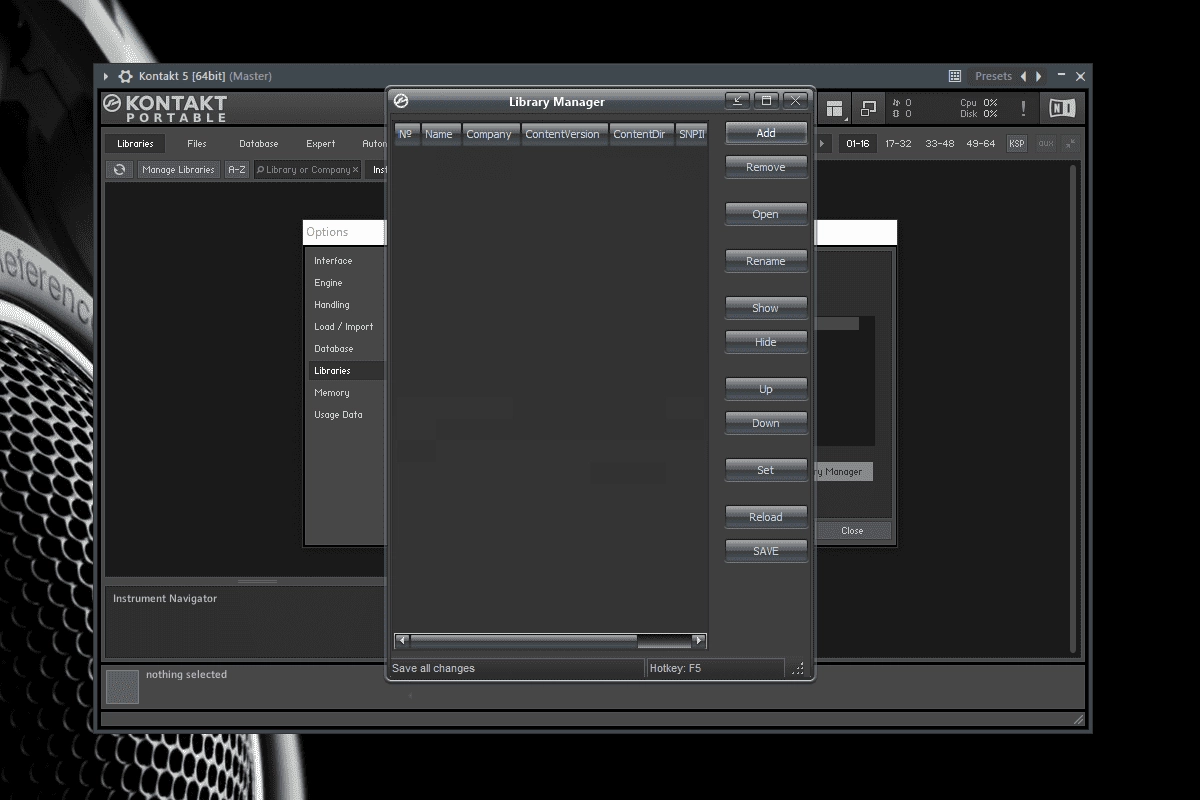This screenshot has width=1200, height=800.
Task: Click Rename in Library Manager
Action: (x=766, y=261)
